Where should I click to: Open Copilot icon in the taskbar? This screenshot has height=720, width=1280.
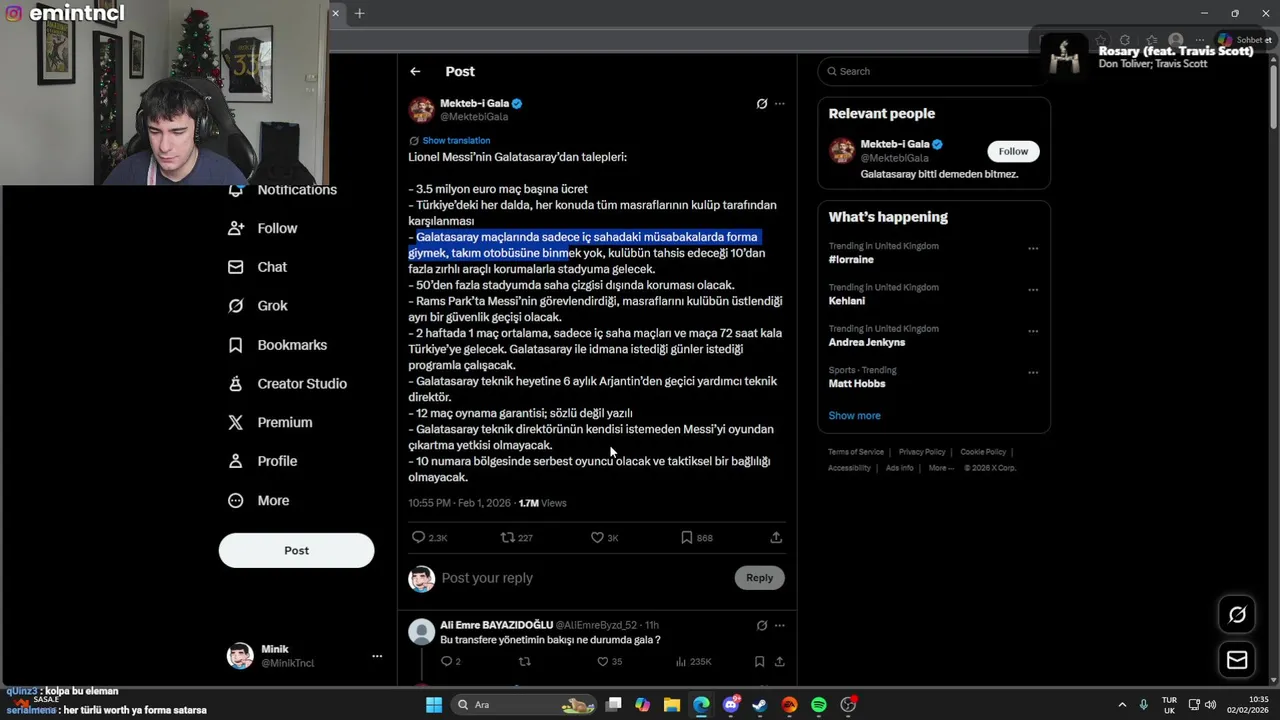point(643,705)
